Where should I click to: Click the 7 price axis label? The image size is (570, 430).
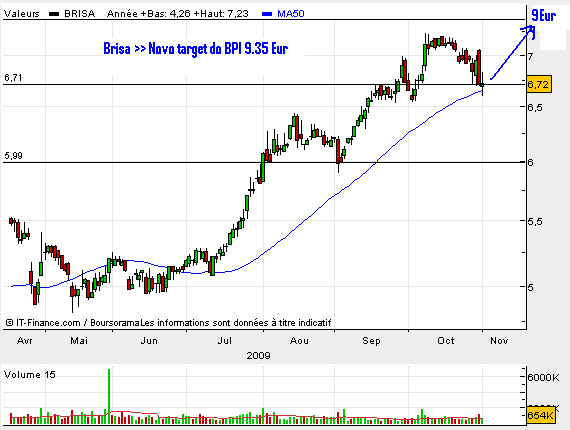(531, 56)
